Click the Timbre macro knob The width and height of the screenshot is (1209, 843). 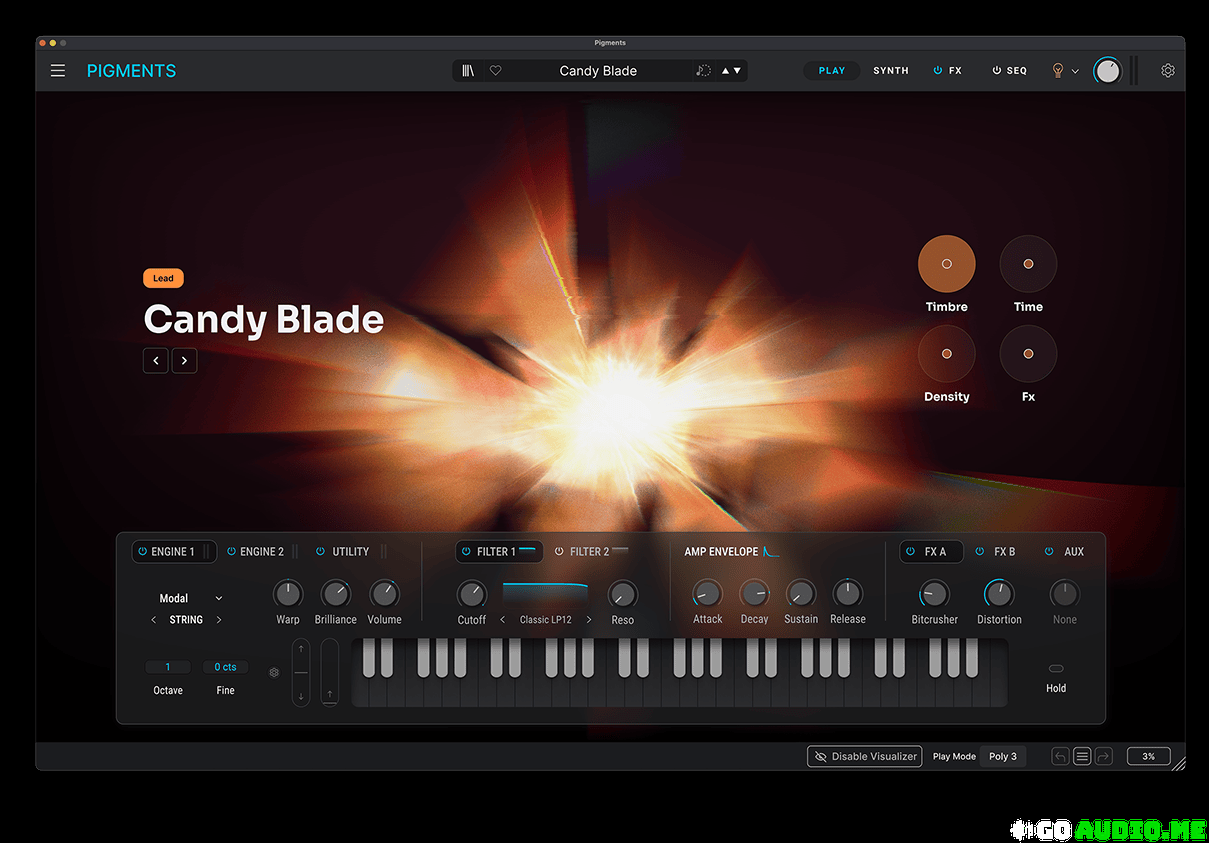(x=946, y=264)
